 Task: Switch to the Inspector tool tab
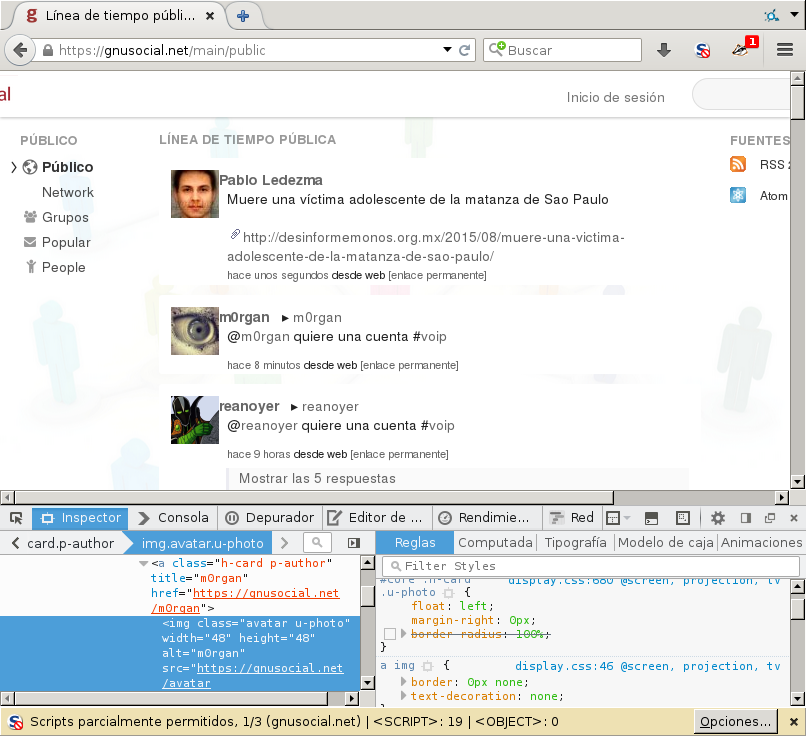pos(80,518)
